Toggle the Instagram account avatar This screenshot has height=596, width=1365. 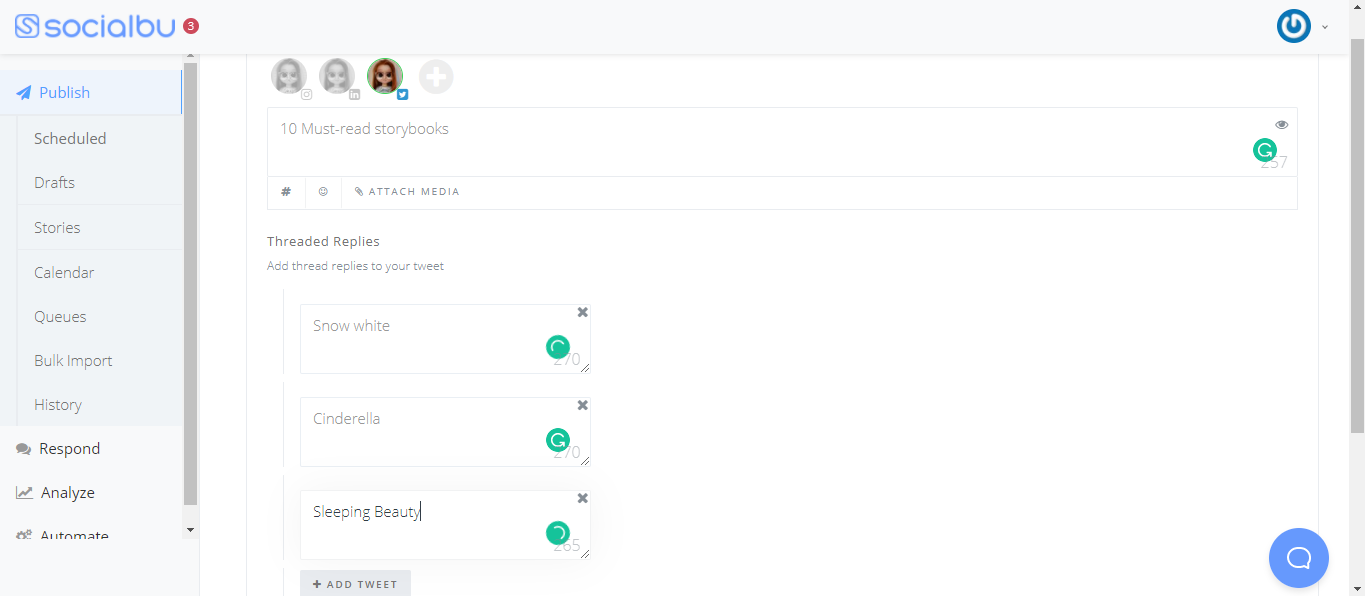coord(290,77)
